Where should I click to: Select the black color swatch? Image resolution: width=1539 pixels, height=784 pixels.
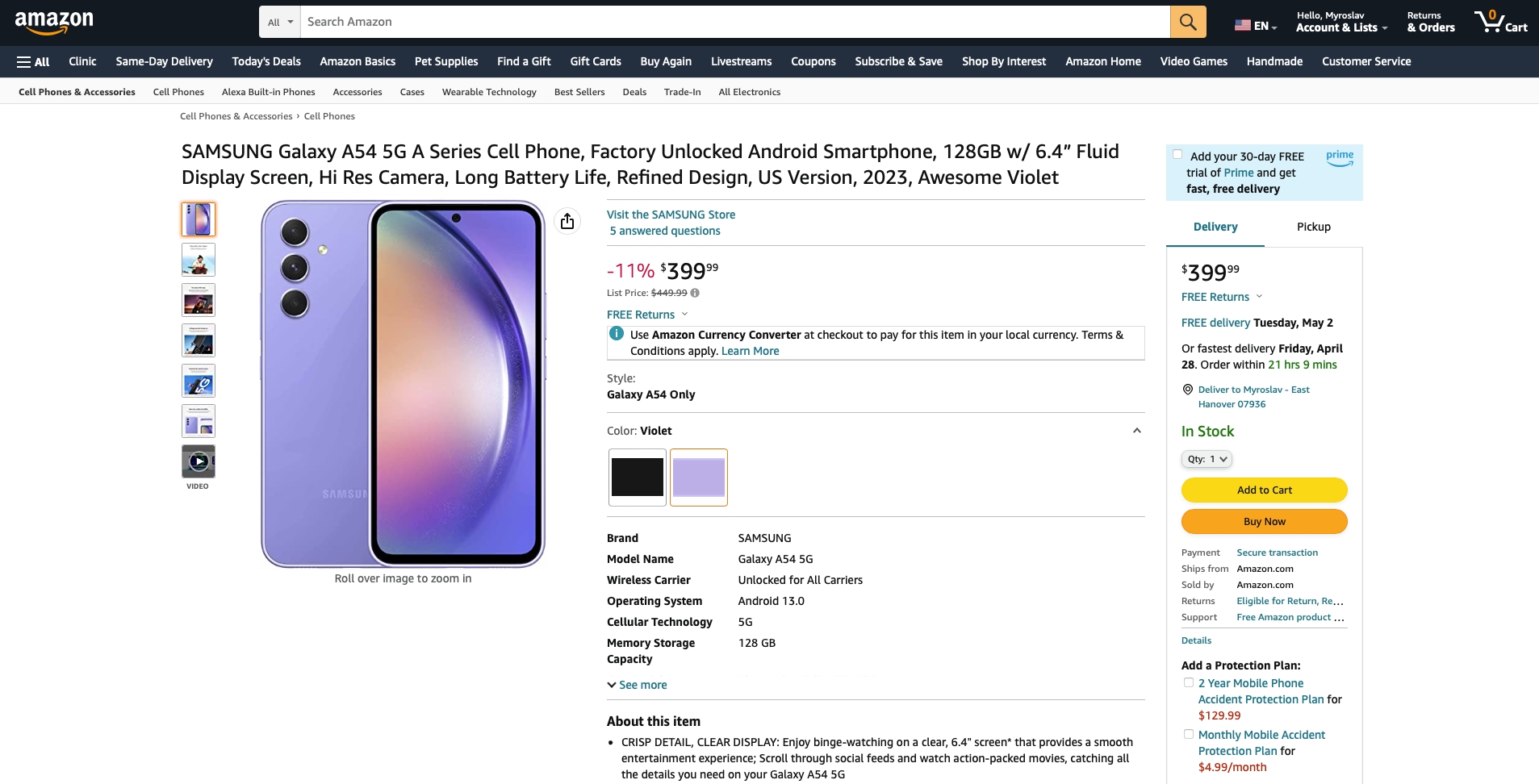point(638,477)
